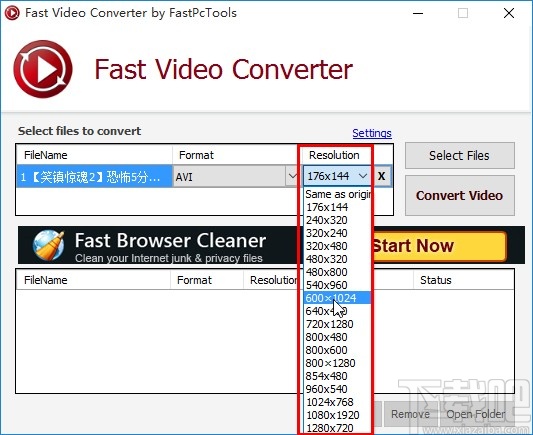Screen dimensions: 533x435
Task: Open the Format AVI dropdown arrow
Action: (292, 176)
